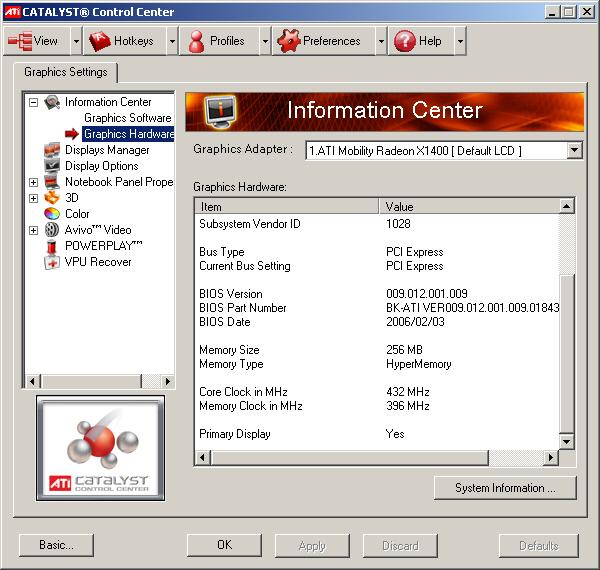Click the Preferences gear icon

[x=289, y=41]
